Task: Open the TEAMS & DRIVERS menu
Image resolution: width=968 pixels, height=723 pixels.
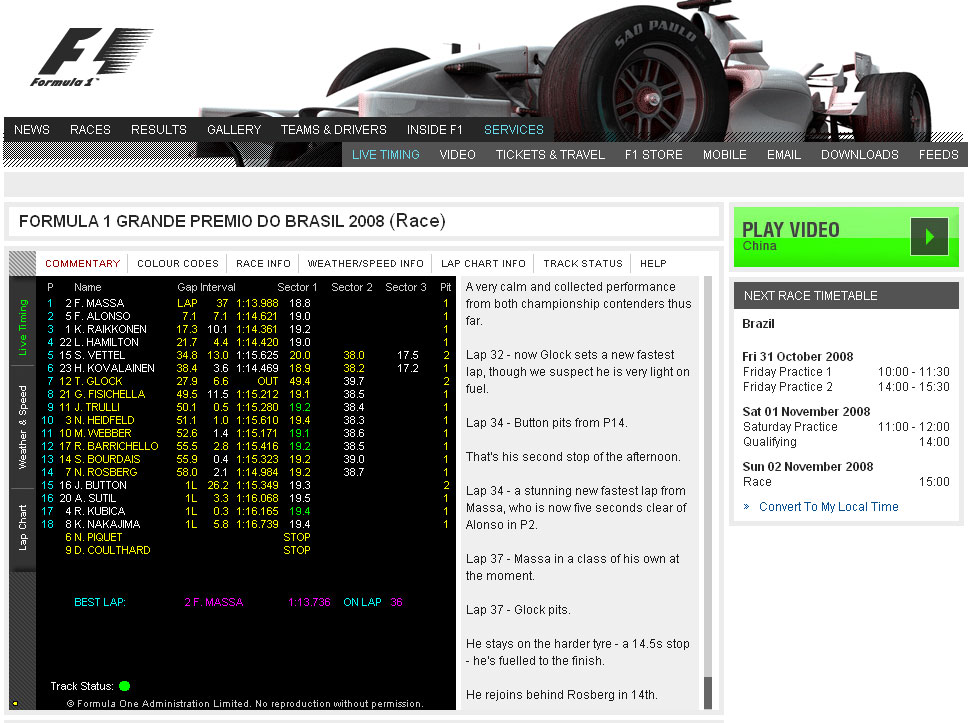Action: (333, 130)
